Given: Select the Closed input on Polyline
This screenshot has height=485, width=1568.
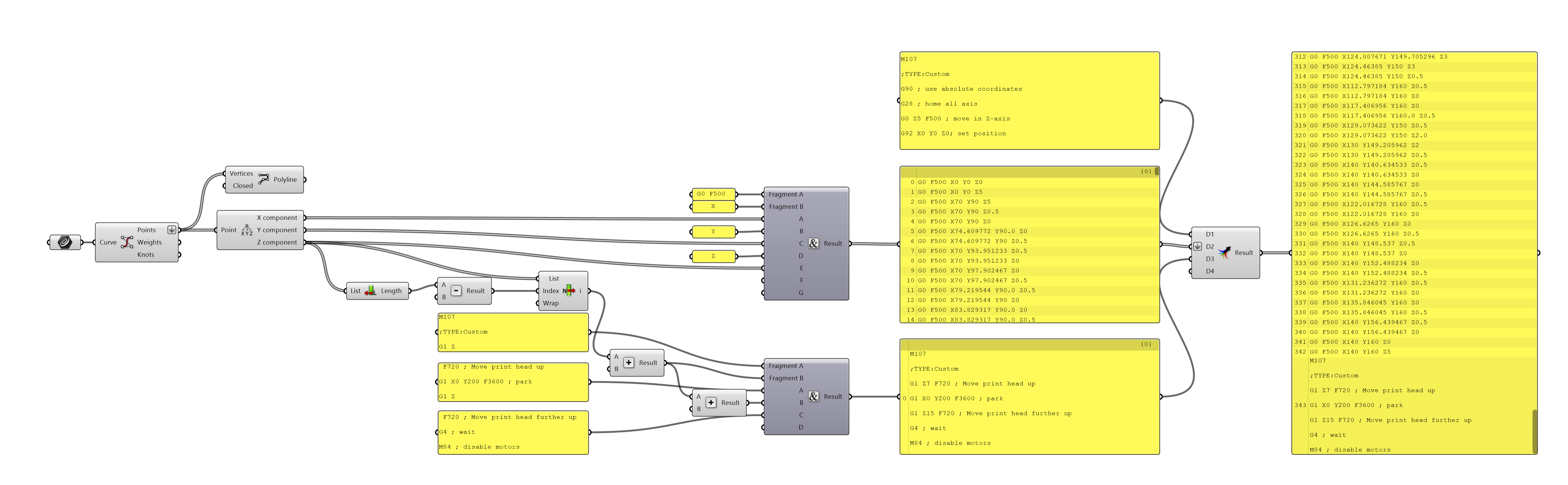Looking at the screenshot, I should point(242,186).
